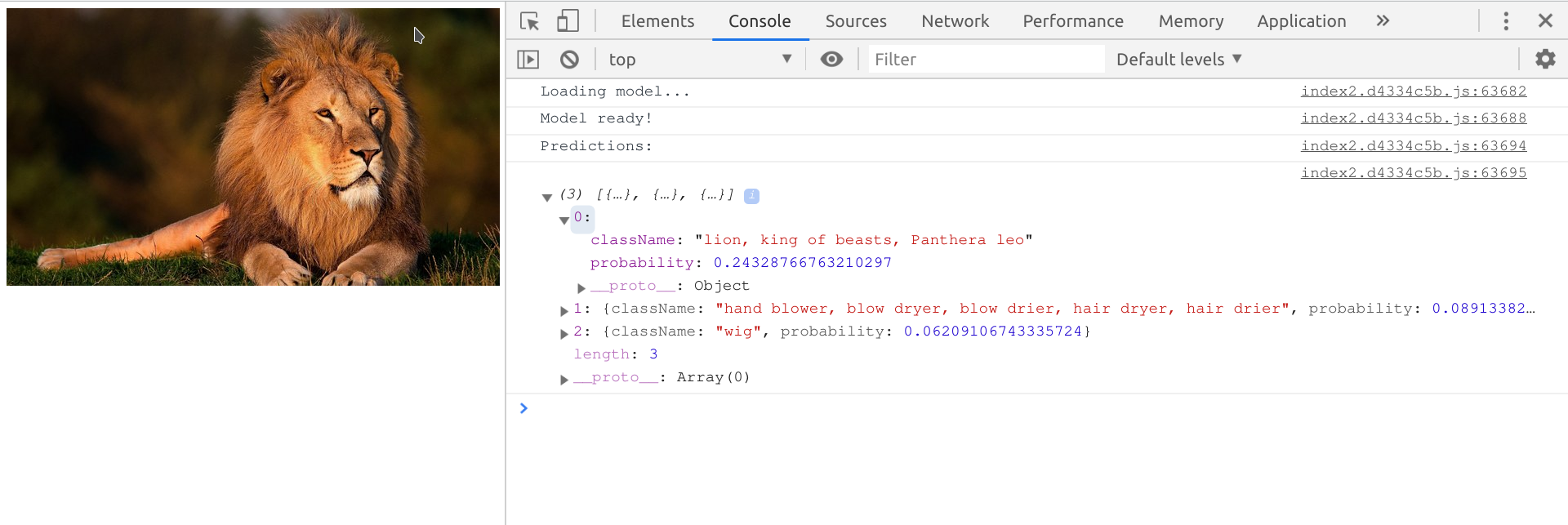Show more DevTools tabs with the double chevron
Screen dimensions: 1568x525
coord(1383,21)
